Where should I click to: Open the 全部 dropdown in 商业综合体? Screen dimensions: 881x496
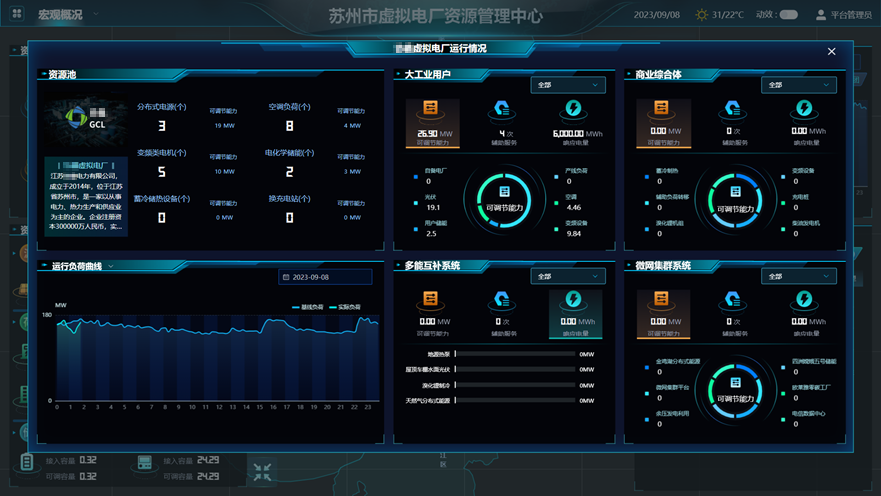click(798, 85)
